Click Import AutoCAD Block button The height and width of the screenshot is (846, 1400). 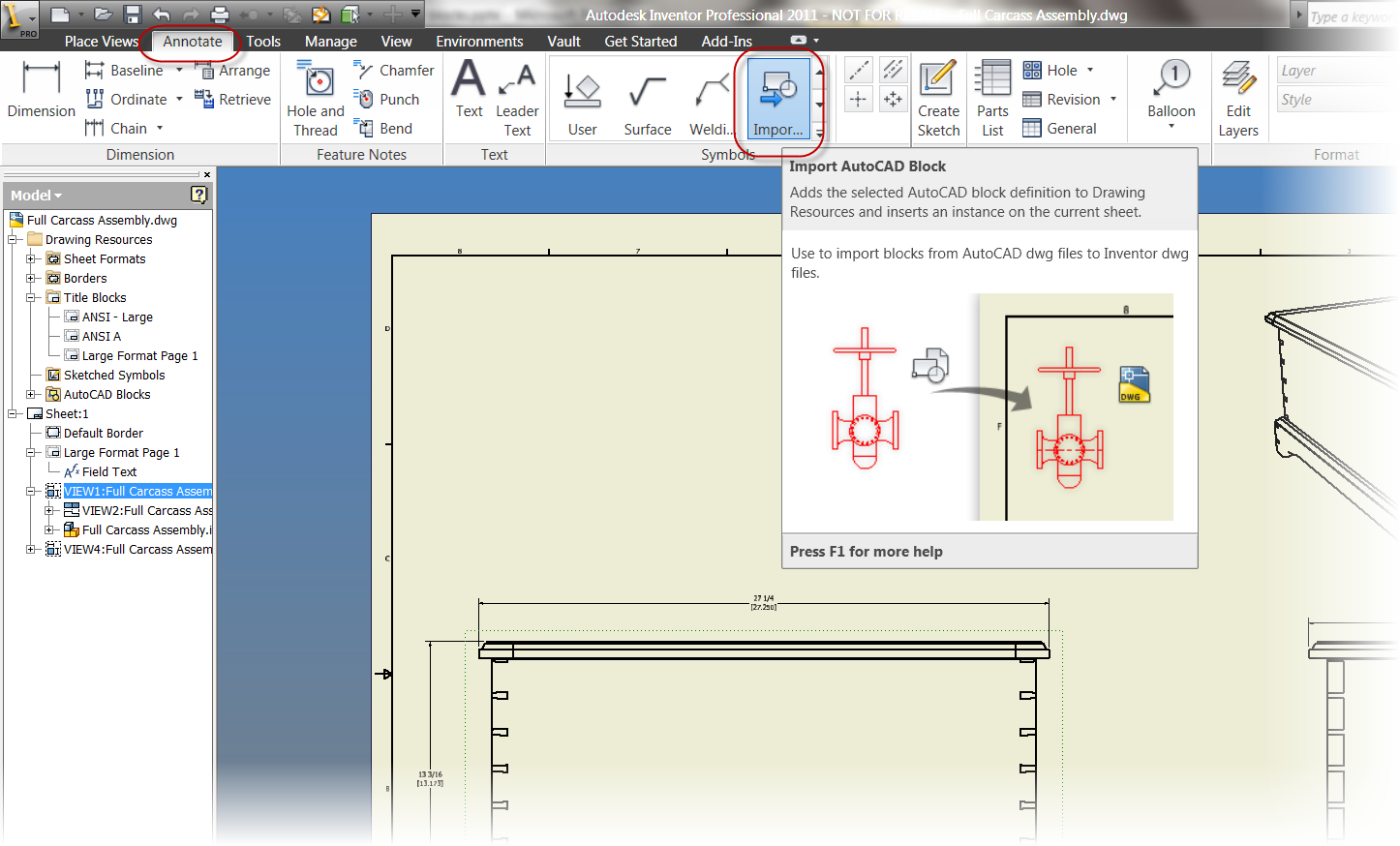click(778, 101)
